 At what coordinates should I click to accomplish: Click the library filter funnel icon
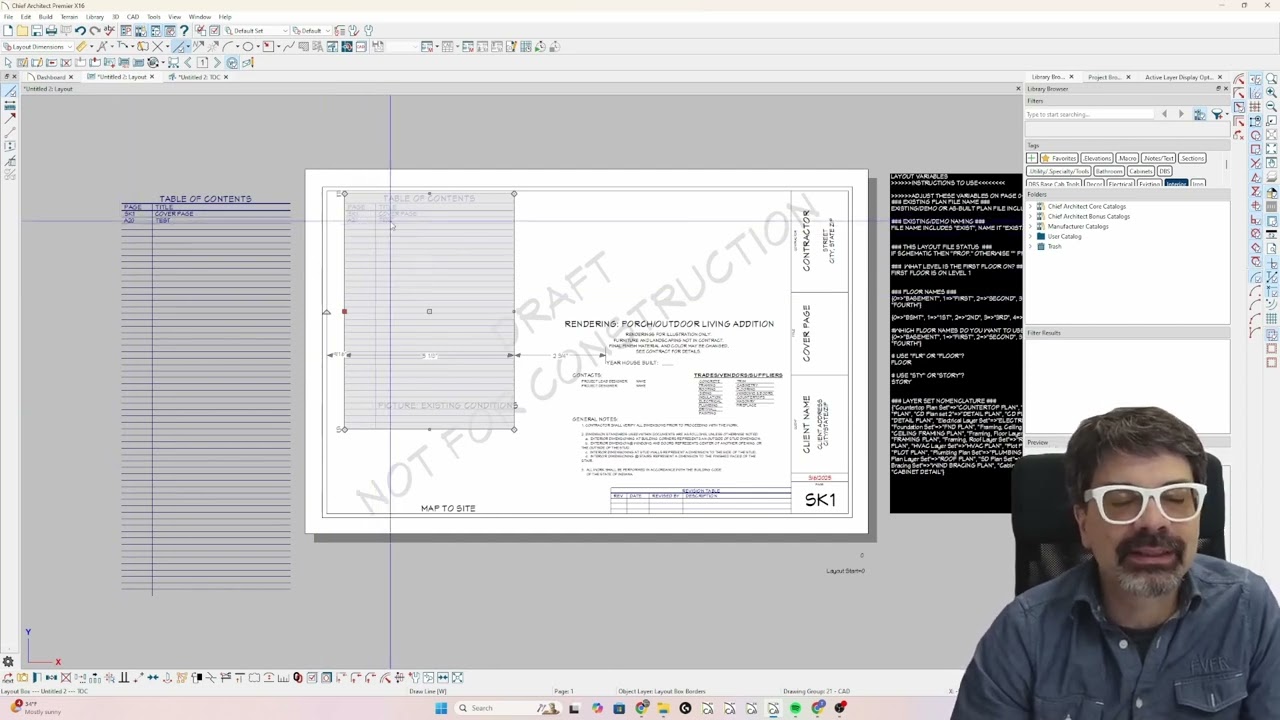(1216, 114)
